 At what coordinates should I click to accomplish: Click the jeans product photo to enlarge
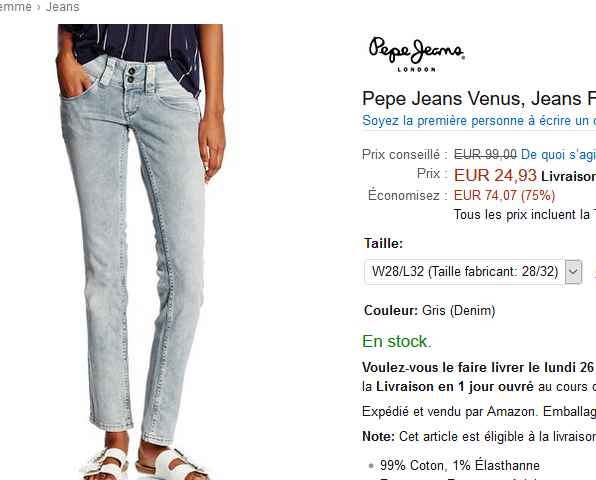click(141, 252)
